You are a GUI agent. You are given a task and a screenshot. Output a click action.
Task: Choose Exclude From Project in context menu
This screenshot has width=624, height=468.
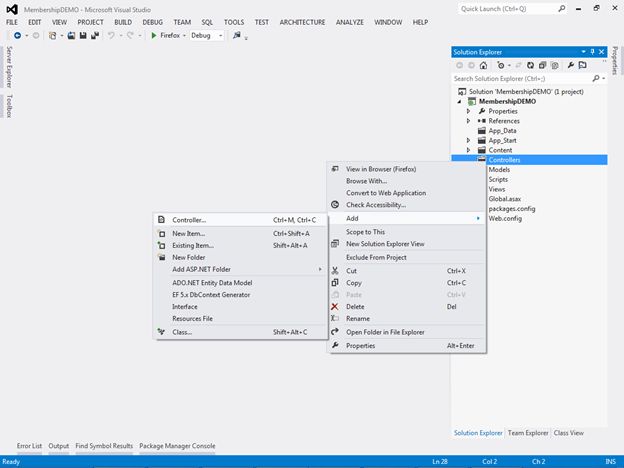(407, 257)
